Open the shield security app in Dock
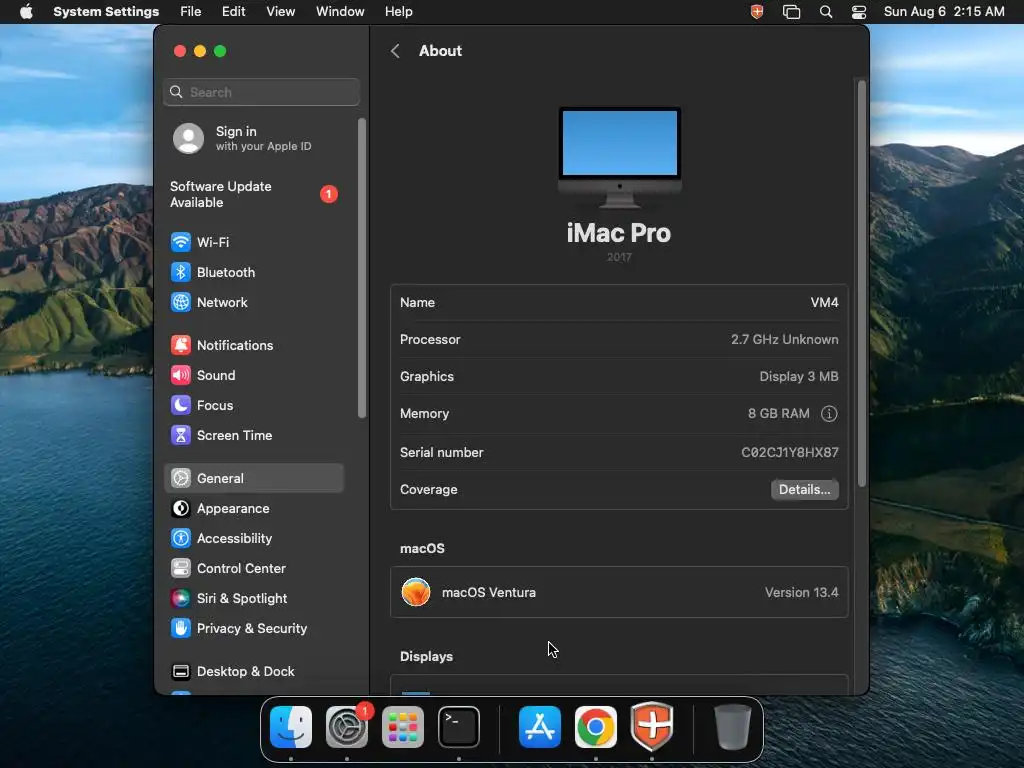The width and height of the screenshot is (1024, 768). pos(652,727)
